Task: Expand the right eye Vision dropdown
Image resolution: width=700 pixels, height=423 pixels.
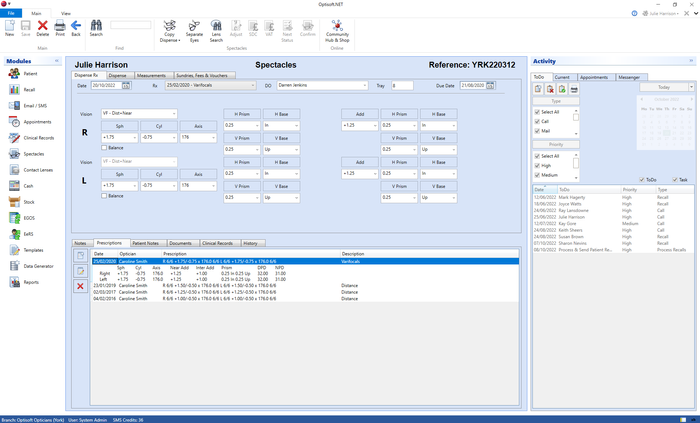Action: coord(139,114)
